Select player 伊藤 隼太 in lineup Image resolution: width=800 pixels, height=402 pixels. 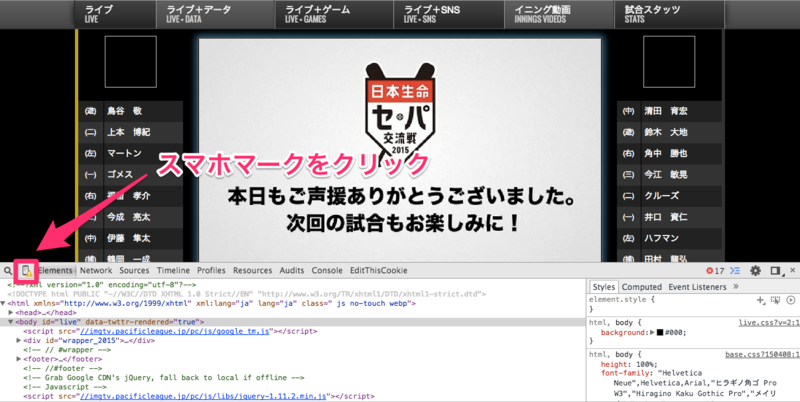pos(131,238)
